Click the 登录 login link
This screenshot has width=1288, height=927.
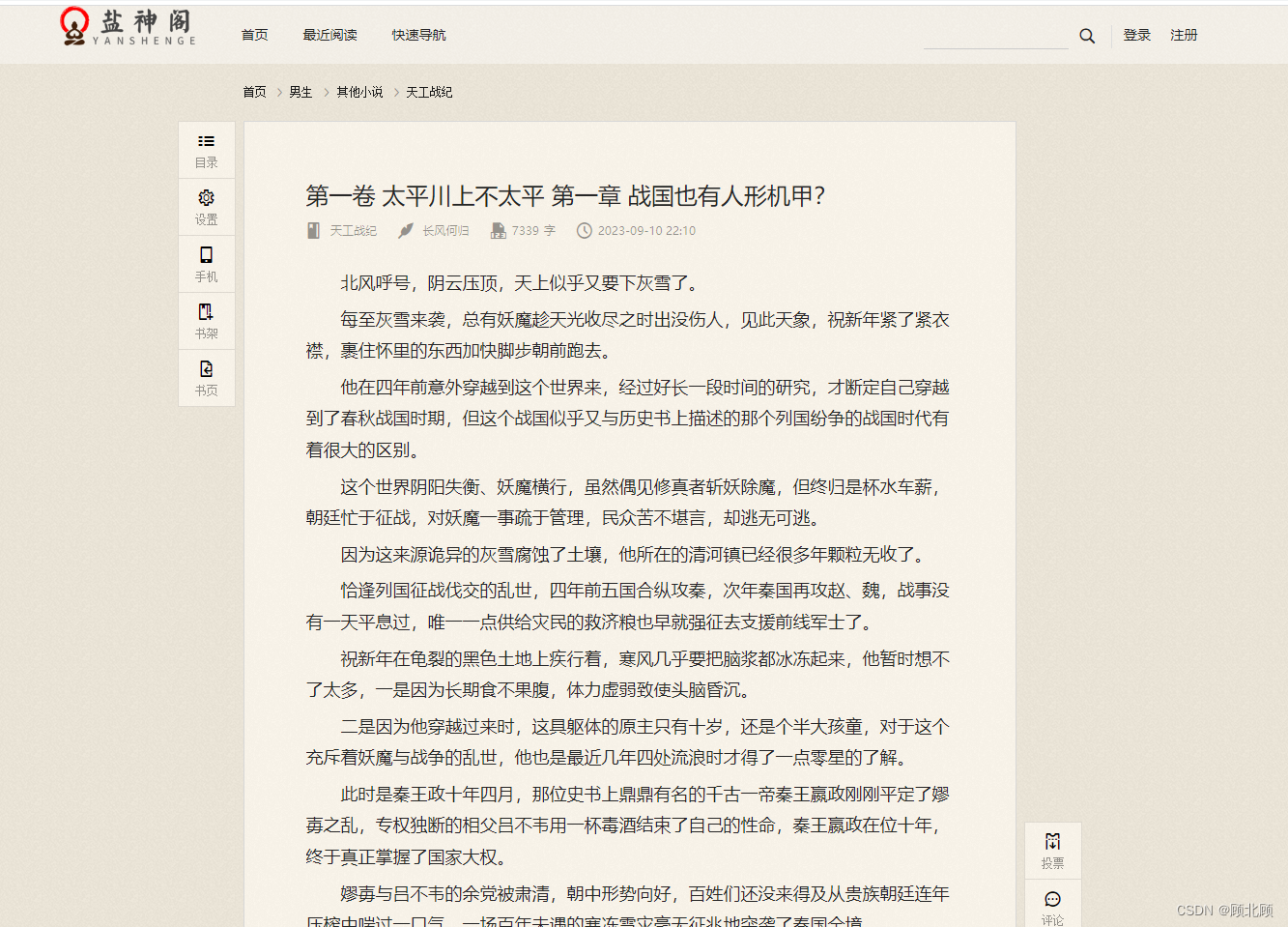(x=1137, y=35)
